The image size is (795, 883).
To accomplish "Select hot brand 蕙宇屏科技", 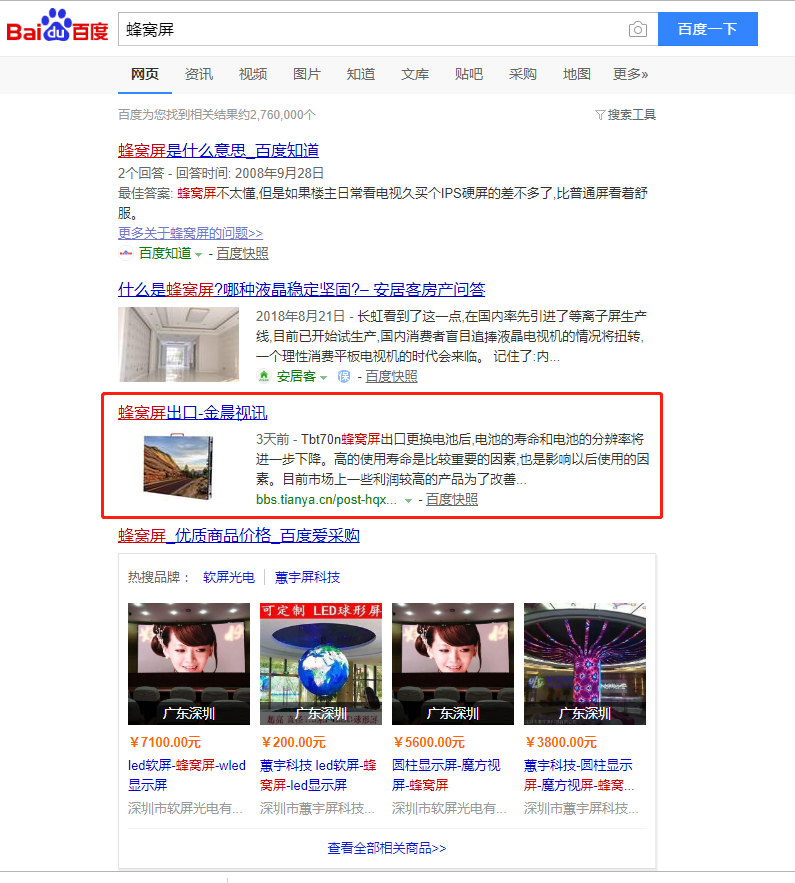I will tap(307, 577).
